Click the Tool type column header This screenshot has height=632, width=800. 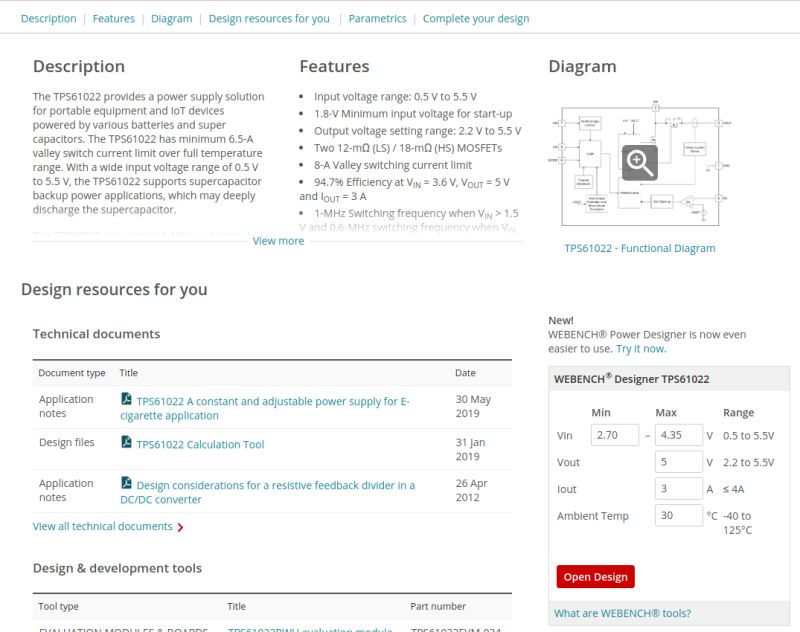tap(58, 606)
